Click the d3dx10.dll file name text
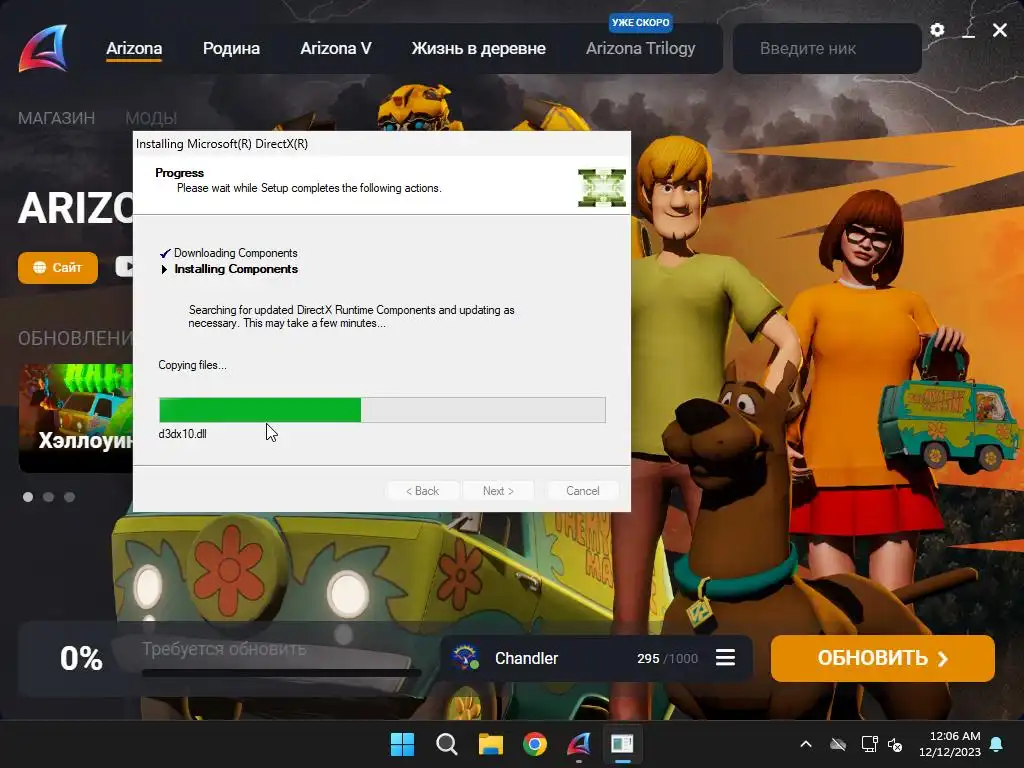The height and width of the screenshot is (768, 1024). click(x=182, y=434)
